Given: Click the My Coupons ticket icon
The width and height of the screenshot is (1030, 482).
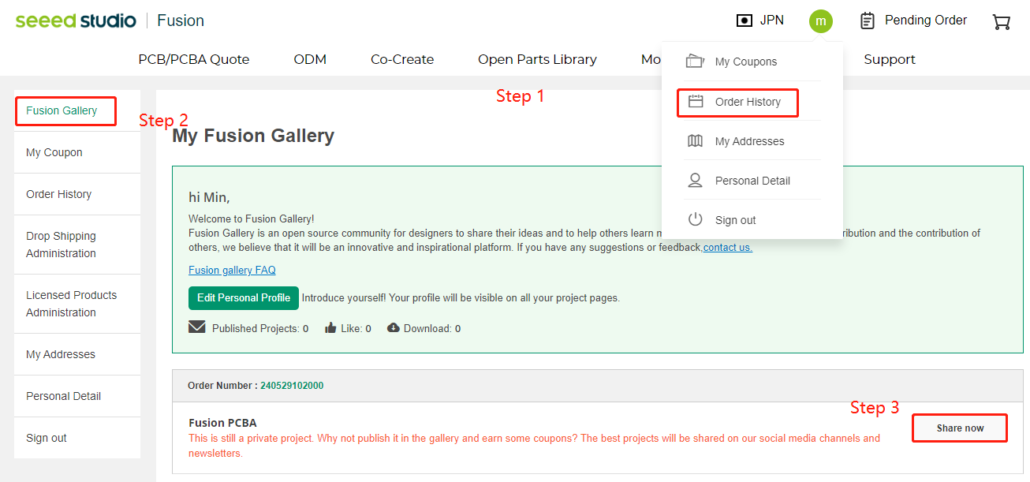Looking at the screenshot, I should click(695, 62).
